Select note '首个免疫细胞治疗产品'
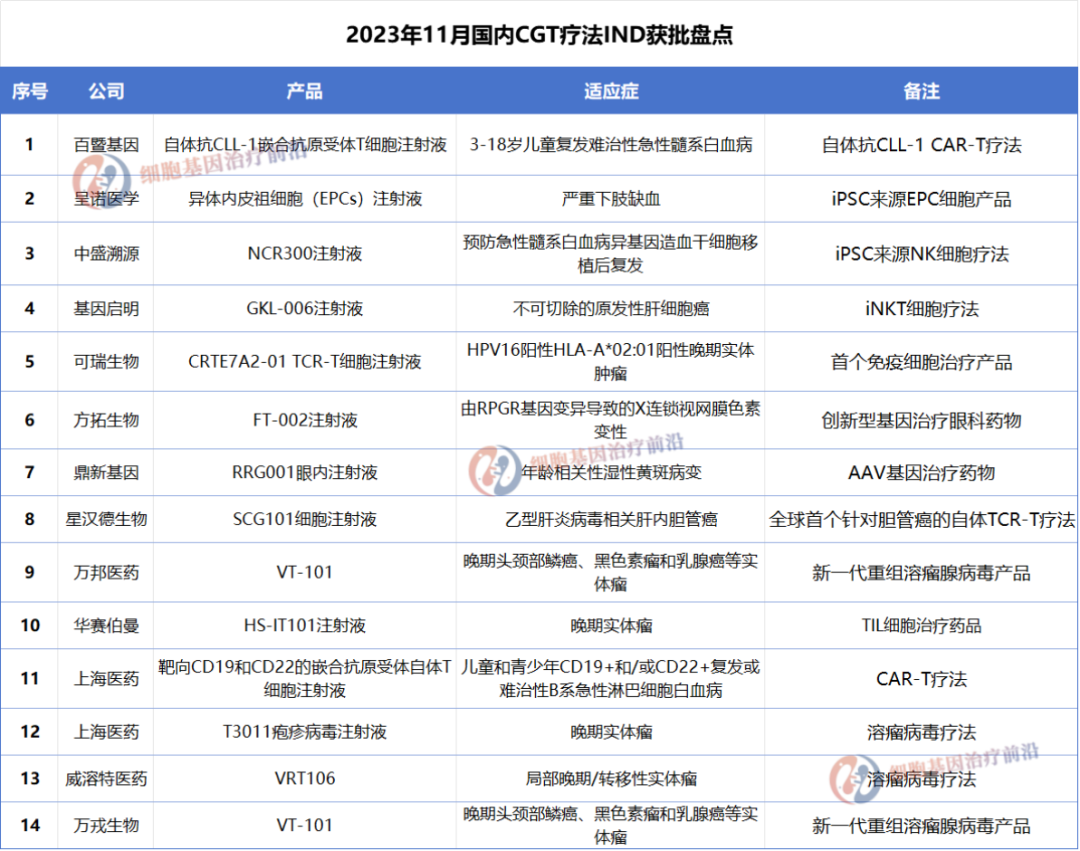Viewport: 1080px width, 851px height. (x=922, y=362)
